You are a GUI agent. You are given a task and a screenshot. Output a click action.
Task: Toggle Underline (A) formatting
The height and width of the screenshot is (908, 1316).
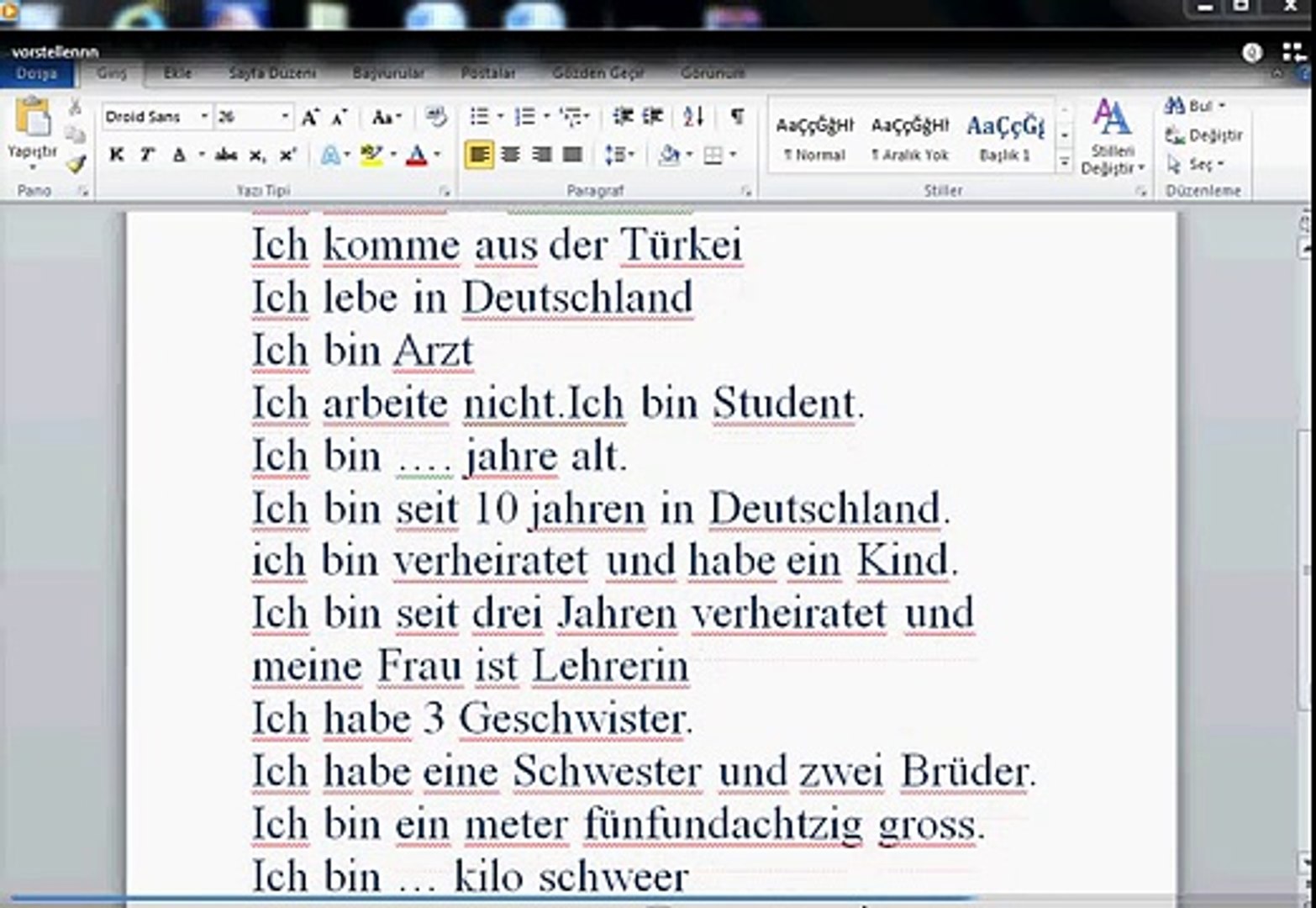point(178,155)
